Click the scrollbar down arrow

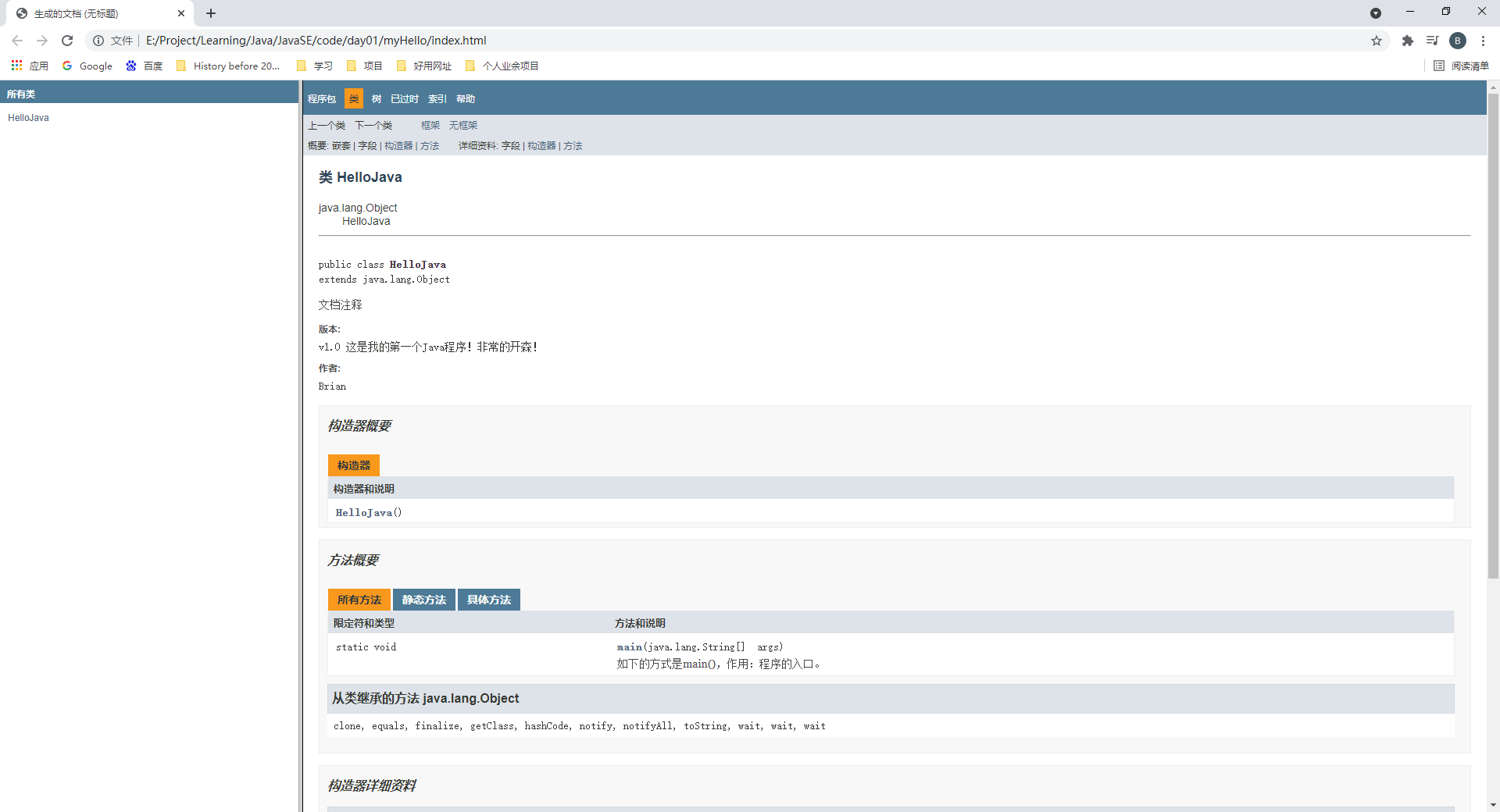point(1493,805)
